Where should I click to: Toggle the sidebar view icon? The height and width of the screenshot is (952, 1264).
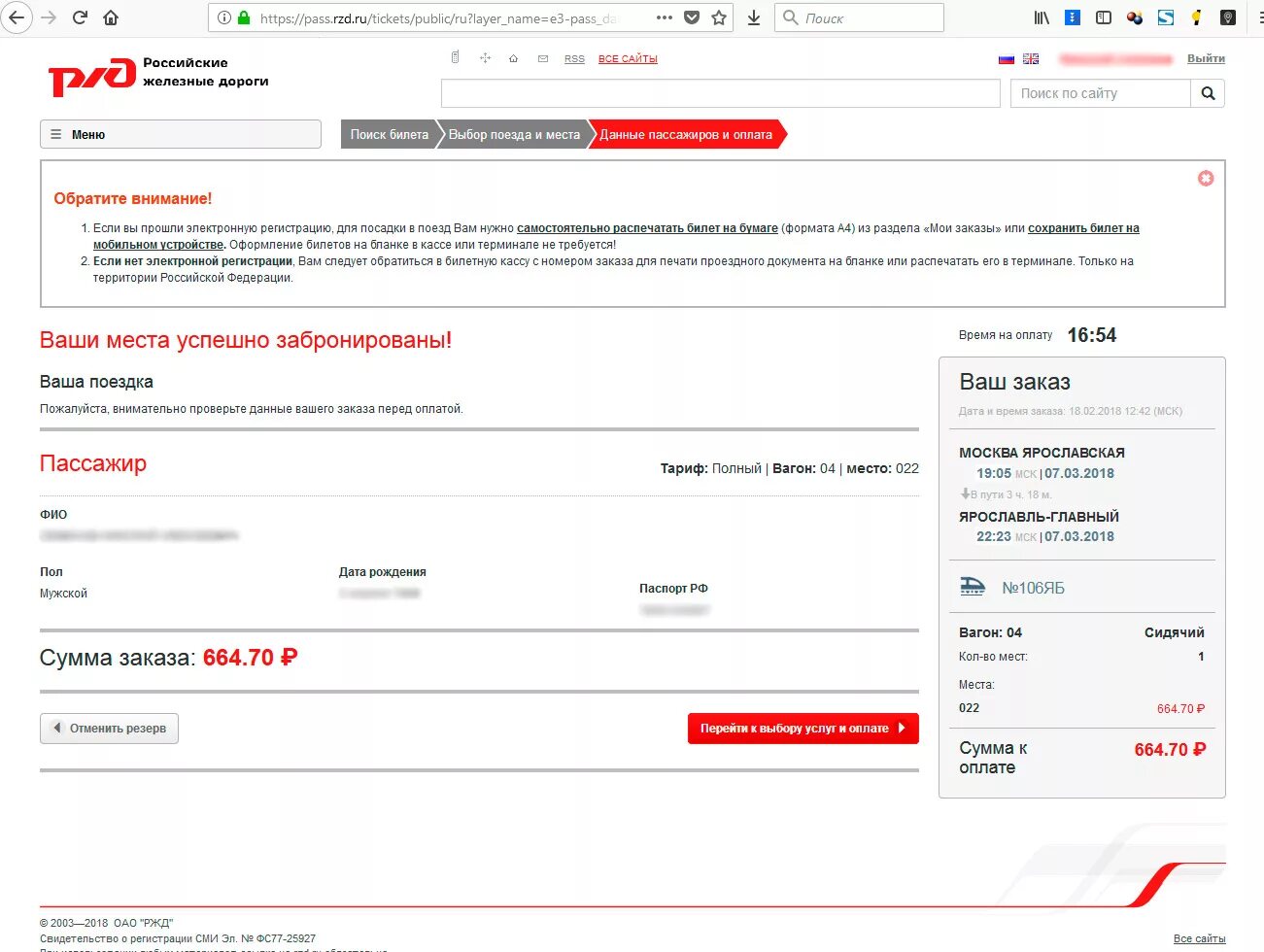click(1104, 17)
